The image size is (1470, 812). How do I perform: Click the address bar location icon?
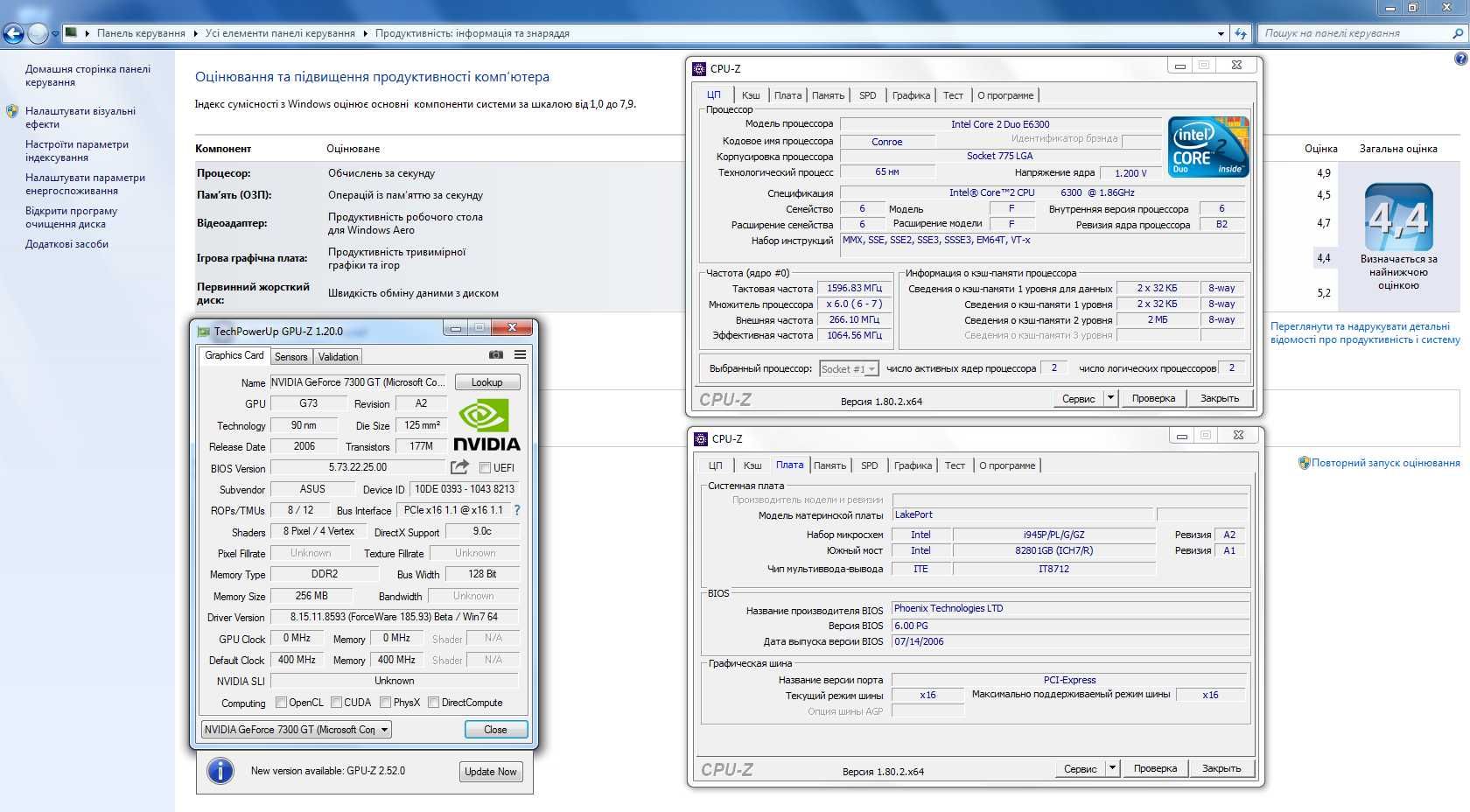click(x=72, y=33)
